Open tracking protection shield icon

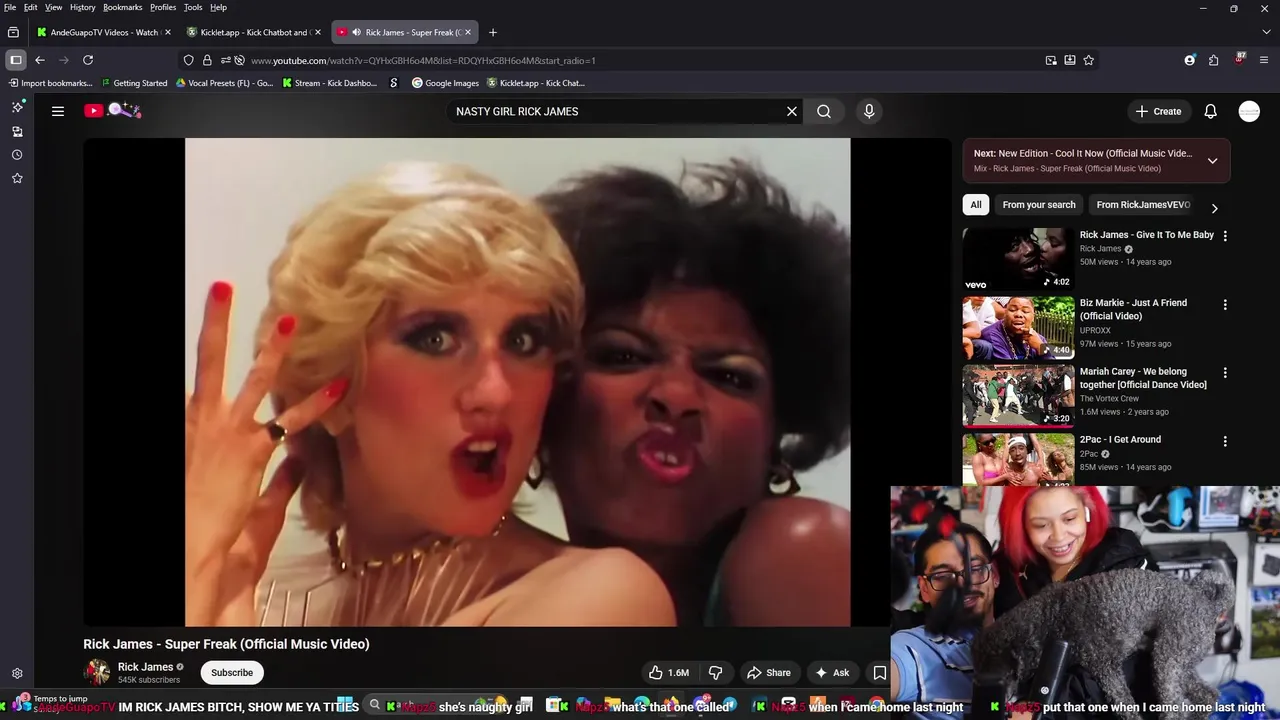[x=188, y=60]
